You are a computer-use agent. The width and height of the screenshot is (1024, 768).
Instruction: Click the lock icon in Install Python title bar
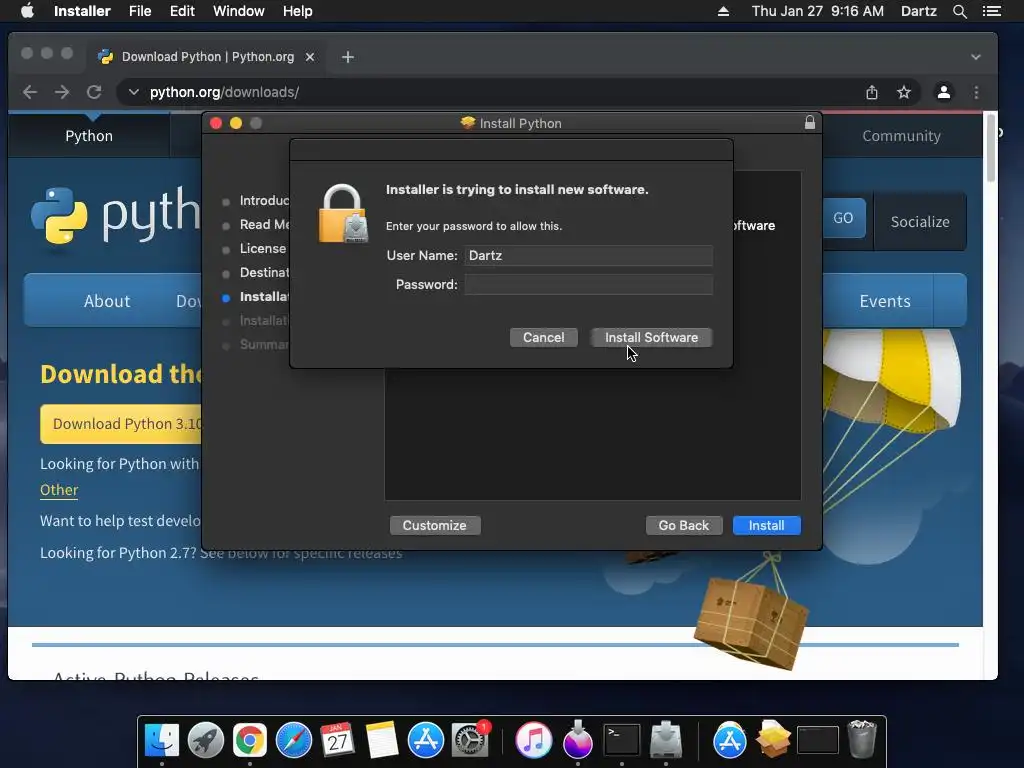(810, 122)
